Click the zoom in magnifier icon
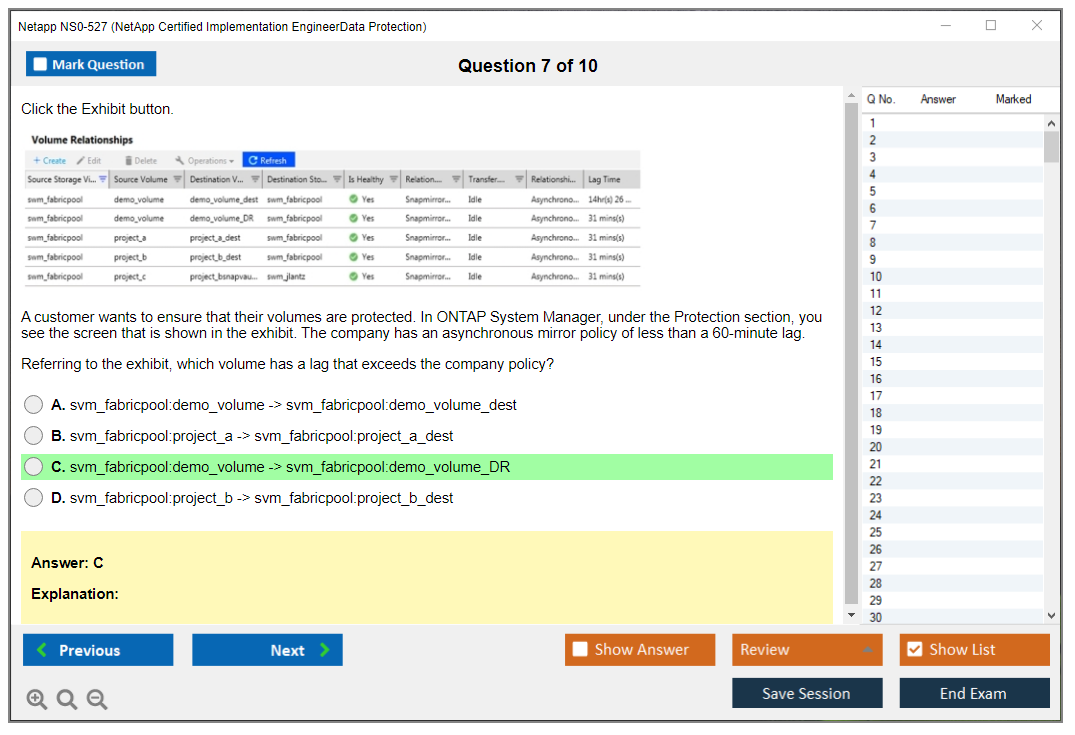 point(36,700)
